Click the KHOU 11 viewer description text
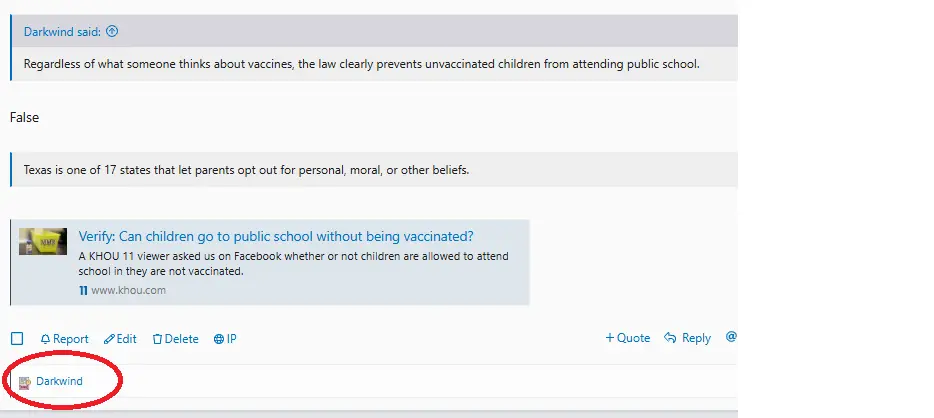 click(293, 263)
